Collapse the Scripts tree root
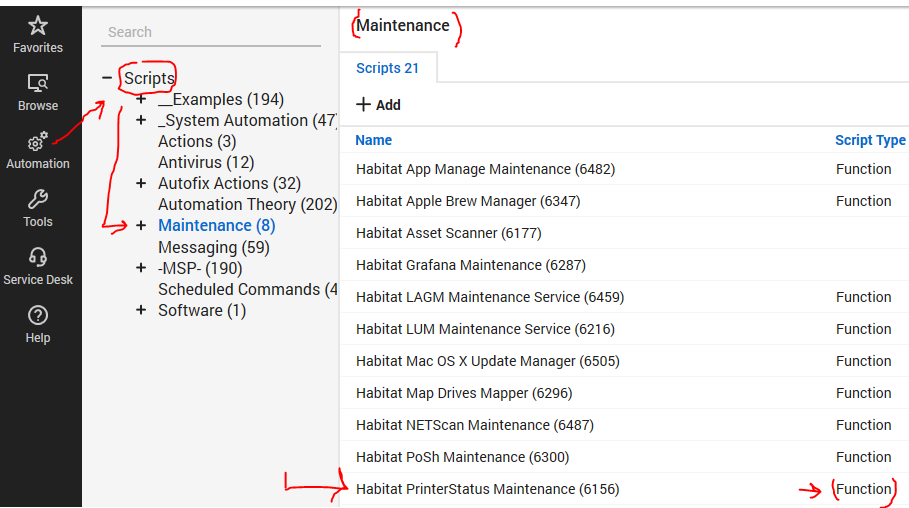This screenshot has height=508, width=909. (x=107, y=78)
